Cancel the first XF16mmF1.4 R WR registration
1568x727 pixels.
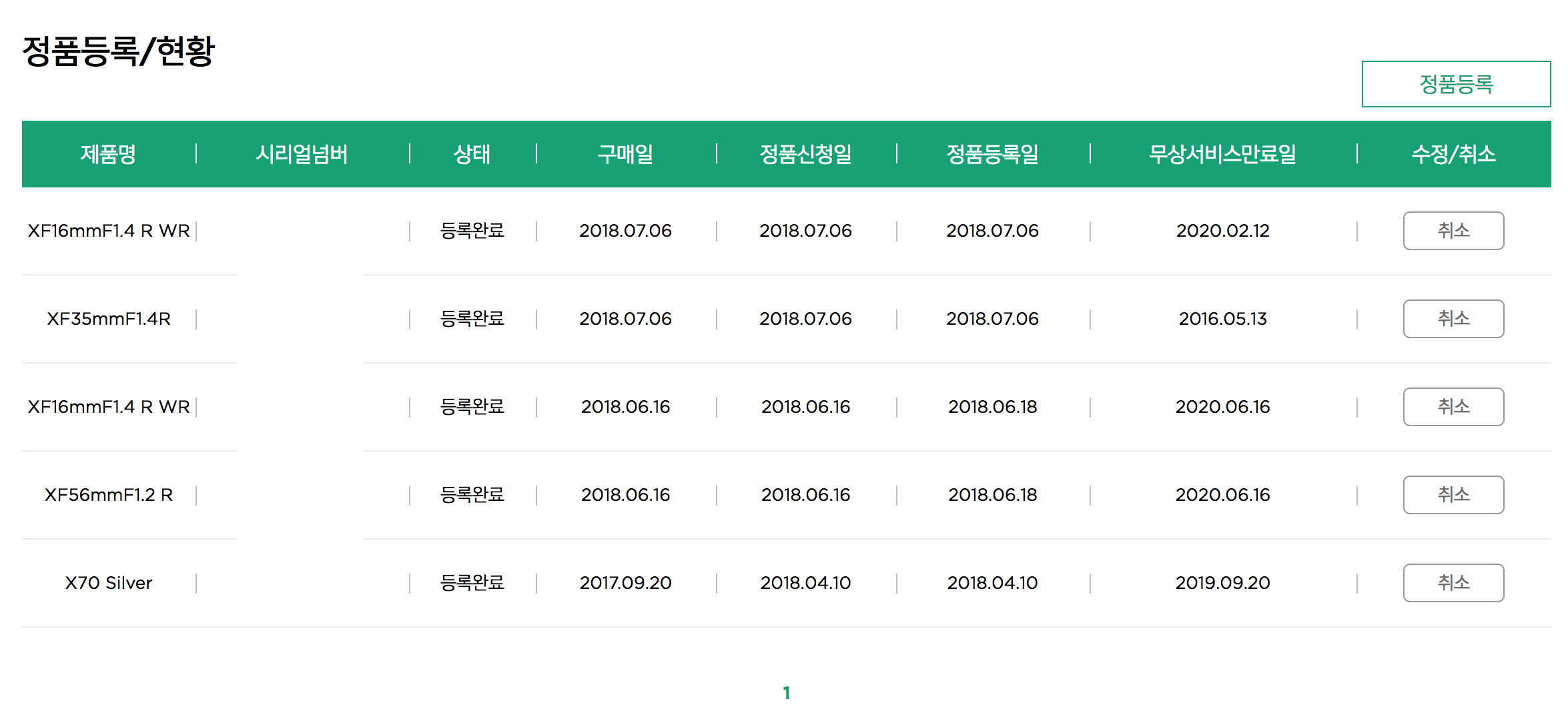1453,231
